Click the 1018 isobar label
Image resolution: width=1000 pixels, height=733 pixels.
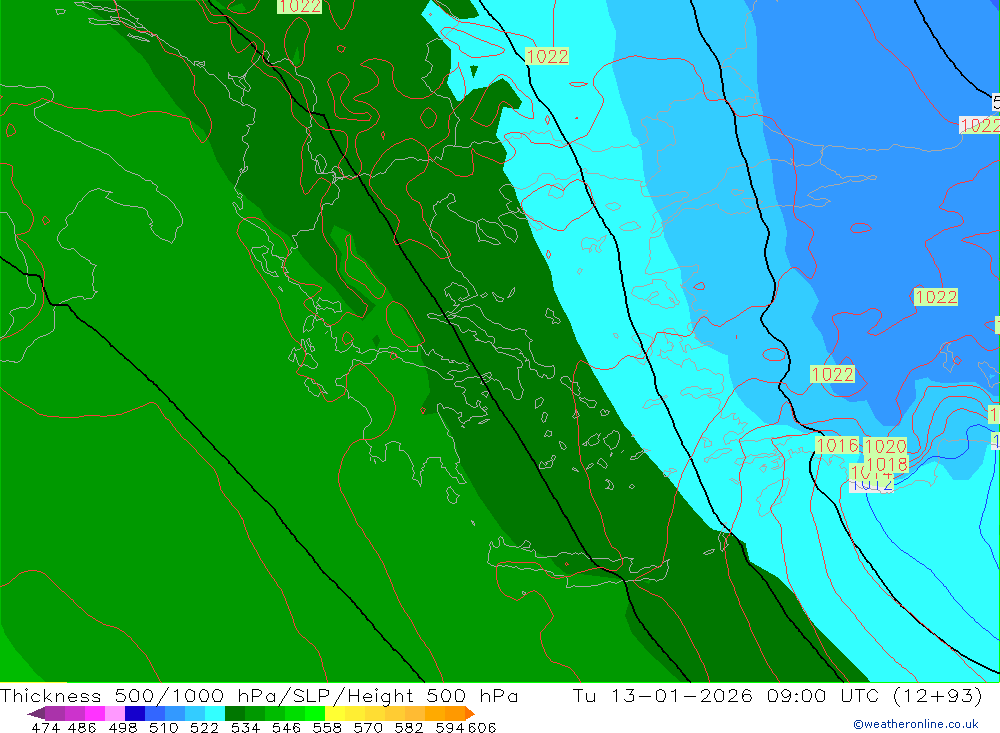click(x=887, y=464)
